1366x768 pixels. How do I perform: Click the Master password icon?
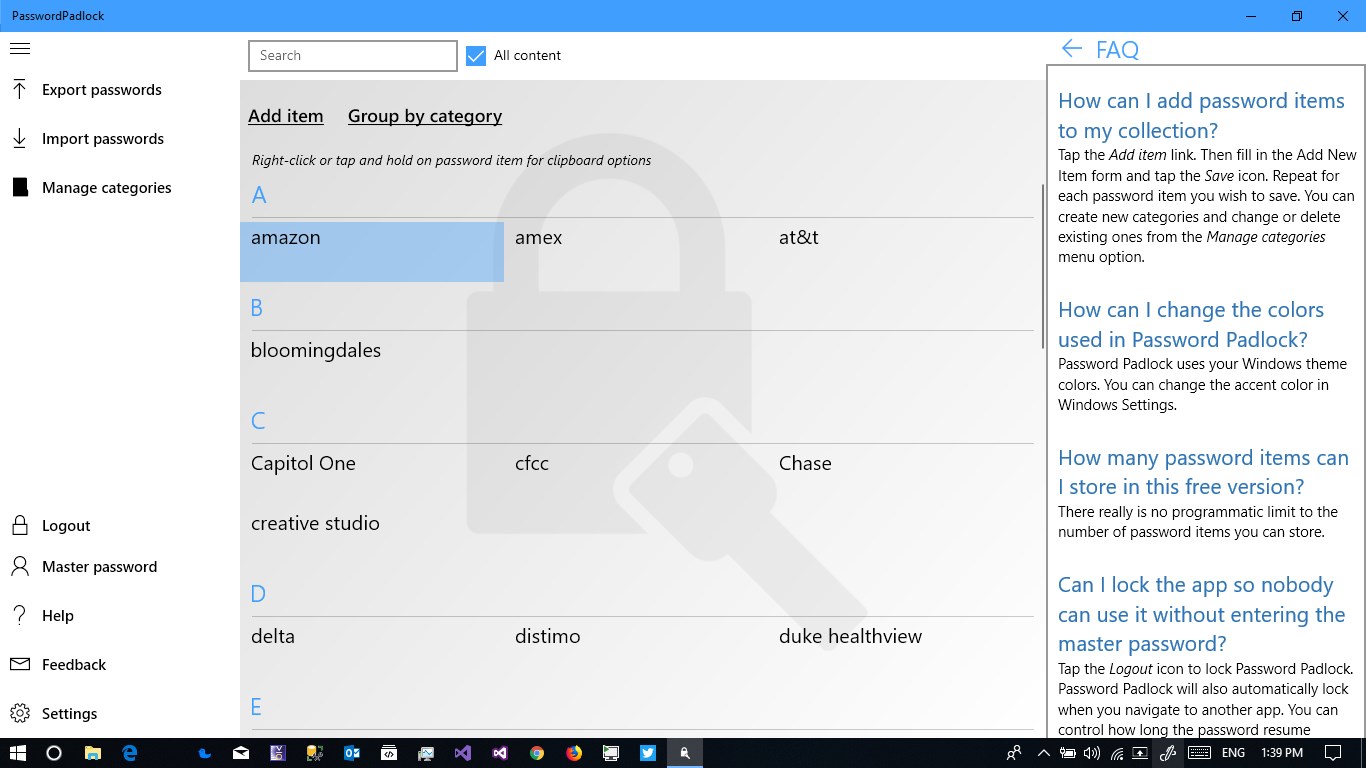click(17, 566)
